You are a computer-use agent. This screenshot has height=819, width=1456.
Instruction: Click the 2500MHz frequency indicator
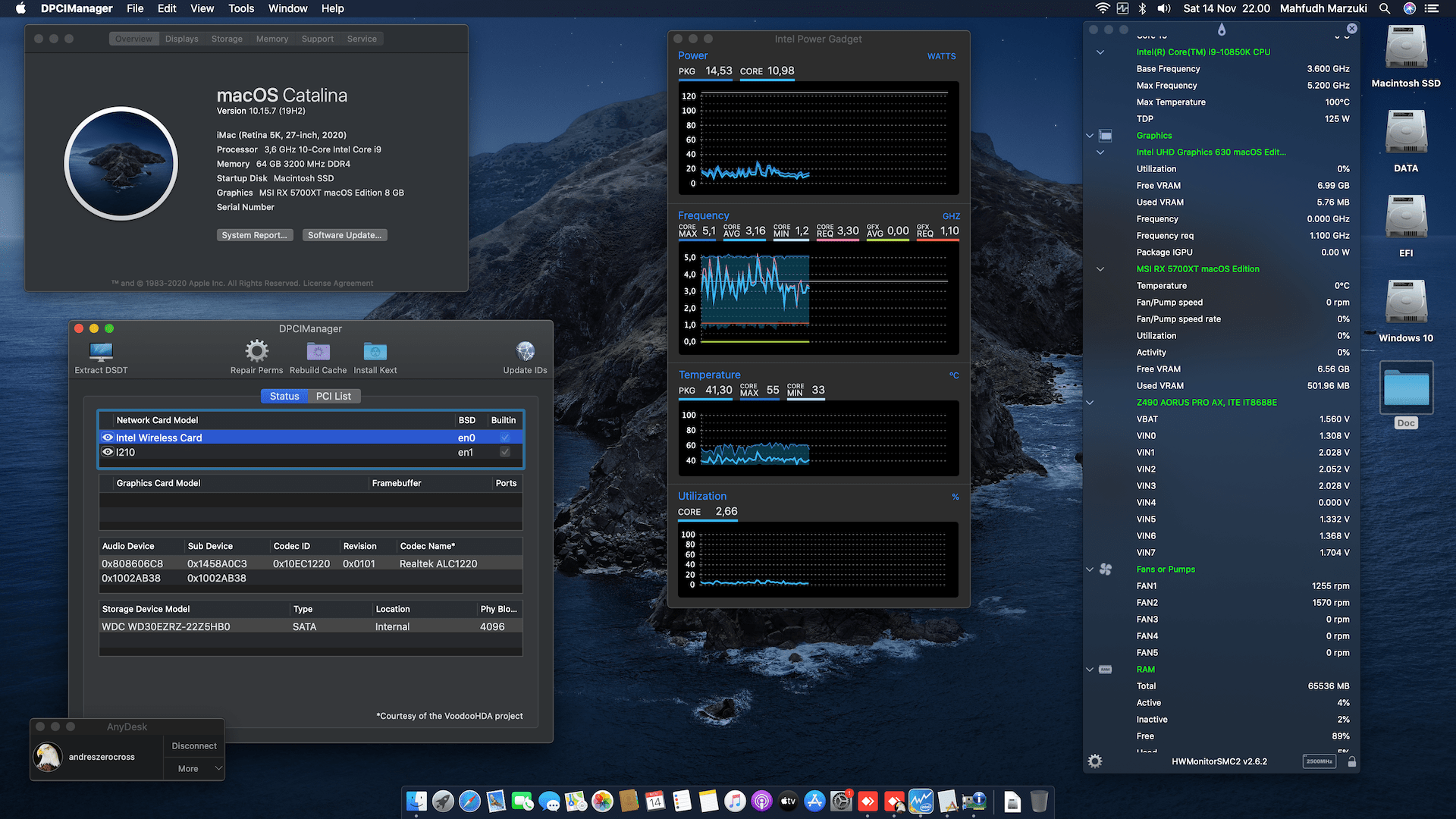[x=1319, y=761]
